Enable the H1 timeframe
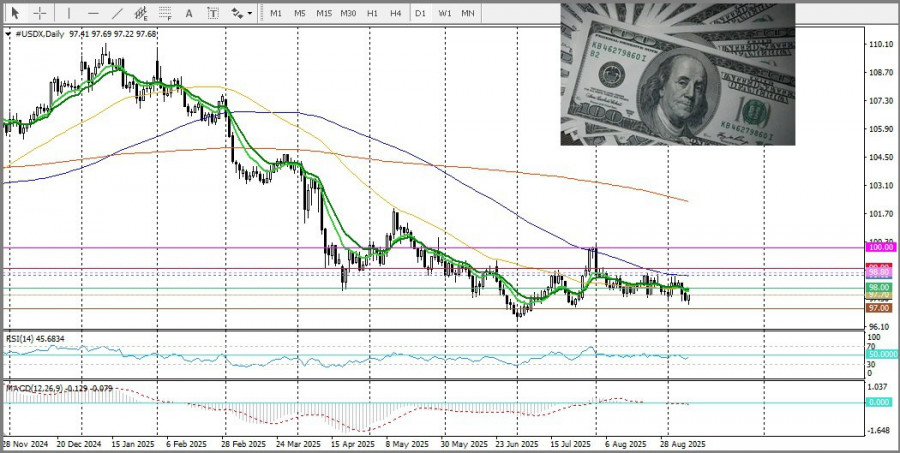 [372, 13]
